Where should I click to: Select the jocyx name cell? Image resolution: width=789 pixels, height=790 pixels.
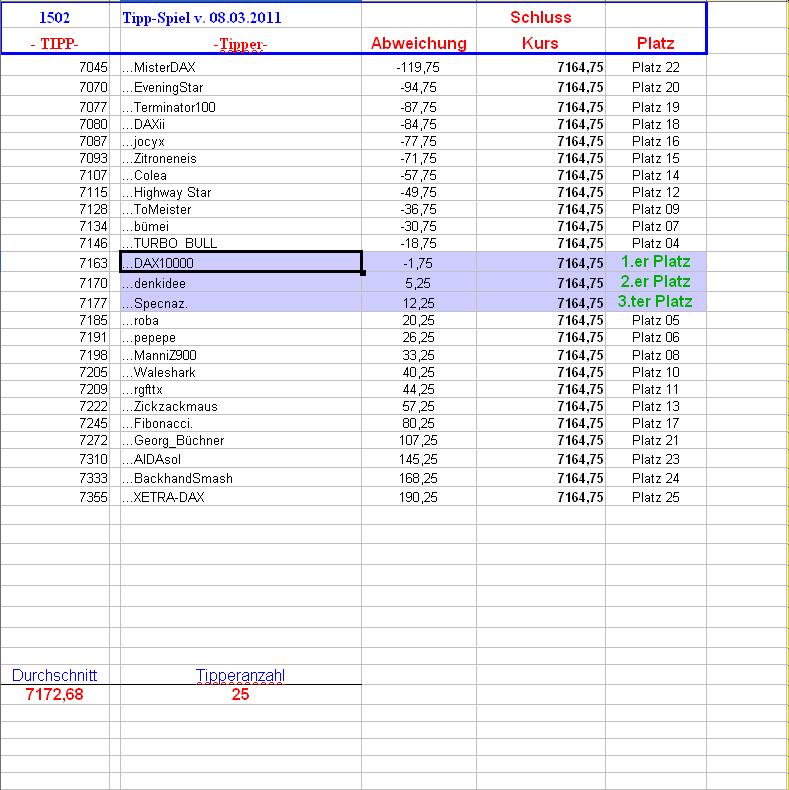241,141
